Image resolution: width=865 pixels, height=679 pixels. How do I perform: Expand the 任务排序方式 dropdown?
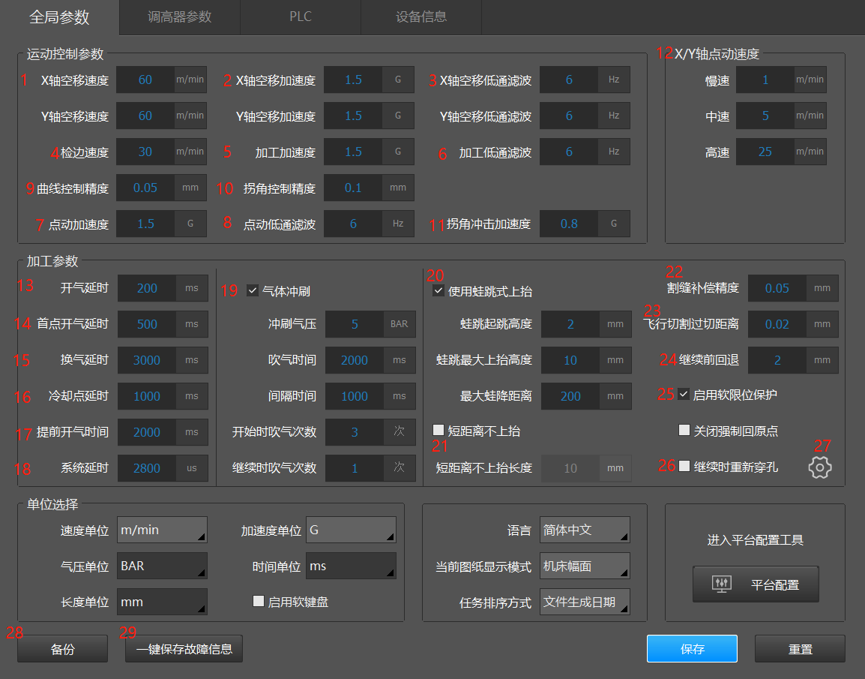pyautogui.click(x=584, y=601)
